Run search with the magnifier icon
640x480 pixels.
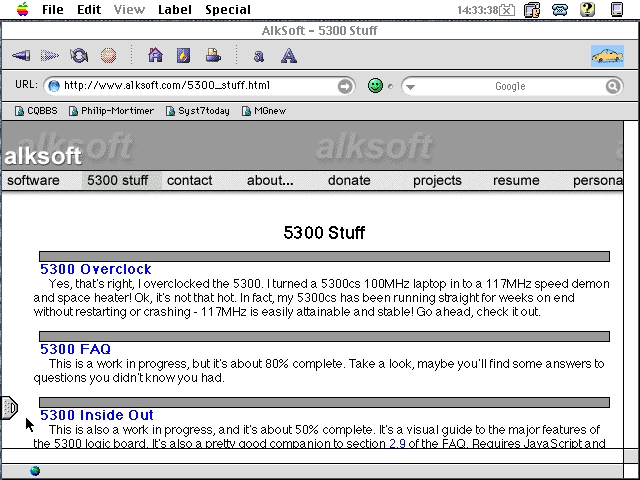(x=613, y=86)
